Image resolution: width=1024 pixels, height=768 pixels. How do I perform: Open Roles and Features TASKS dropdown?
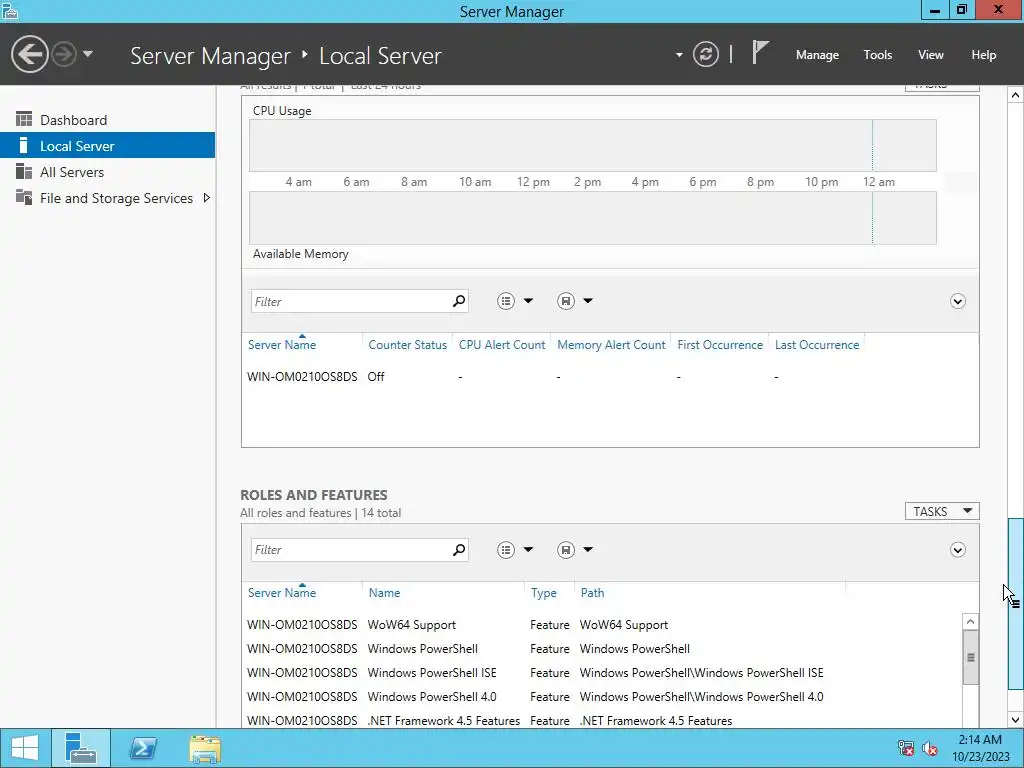point(942,511)
